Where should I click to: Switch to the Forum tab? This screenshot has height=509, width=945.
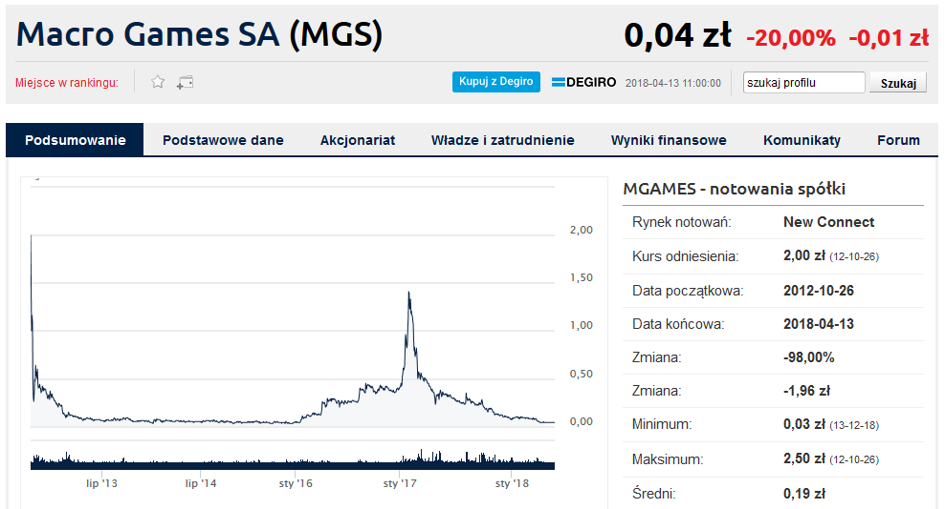[x=898, y=140]
